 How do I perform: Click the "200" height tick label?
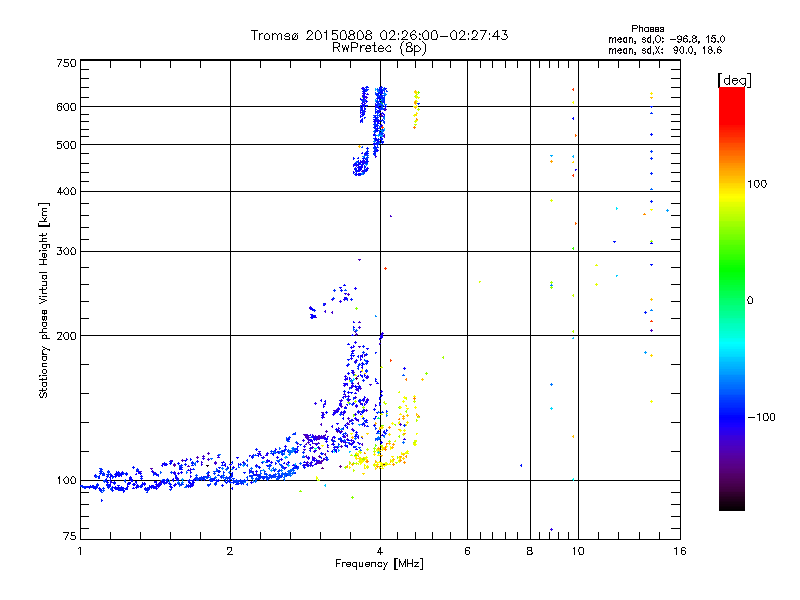coord(66,336)
